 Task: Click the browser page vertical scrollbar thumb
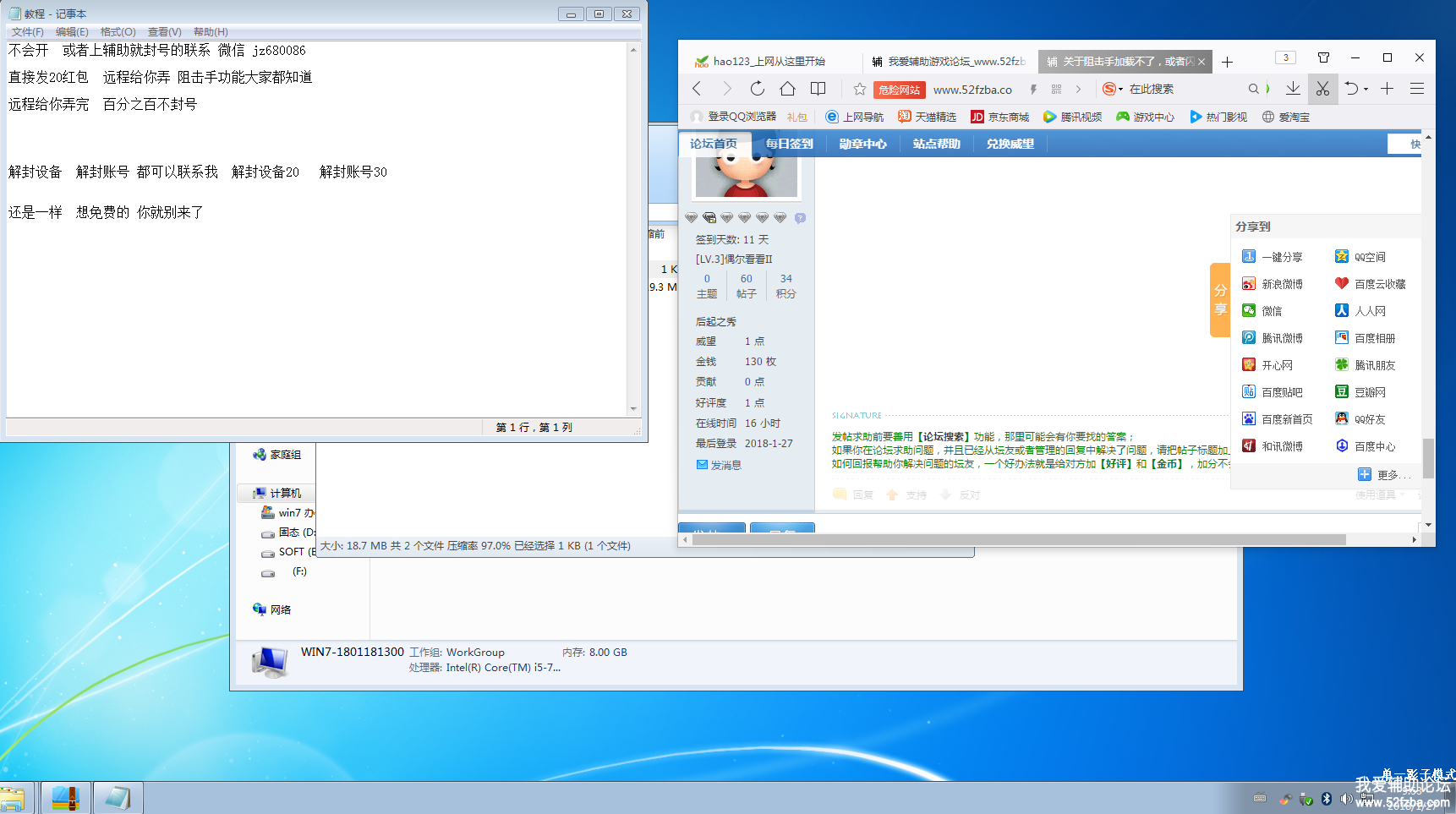1428,458
